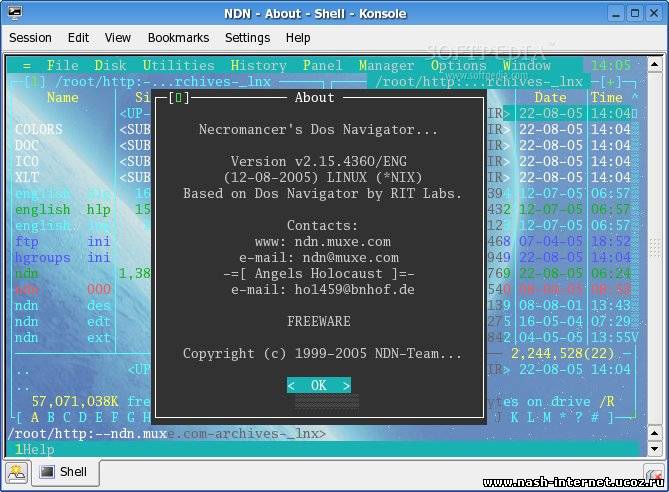Click the scrollbar down arrow at bottom

tap(654, 448)
